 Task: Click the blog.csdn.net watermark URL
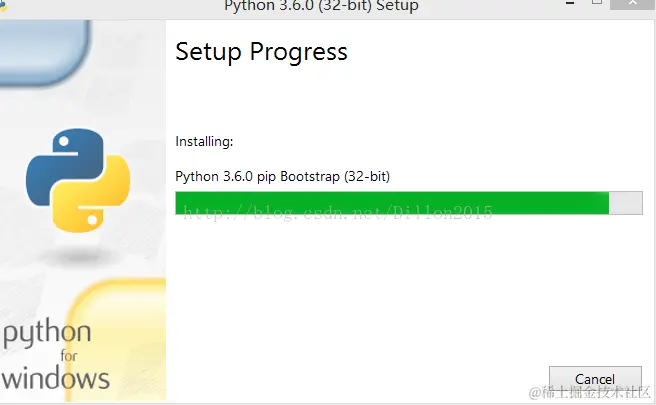tap(338, 213)
